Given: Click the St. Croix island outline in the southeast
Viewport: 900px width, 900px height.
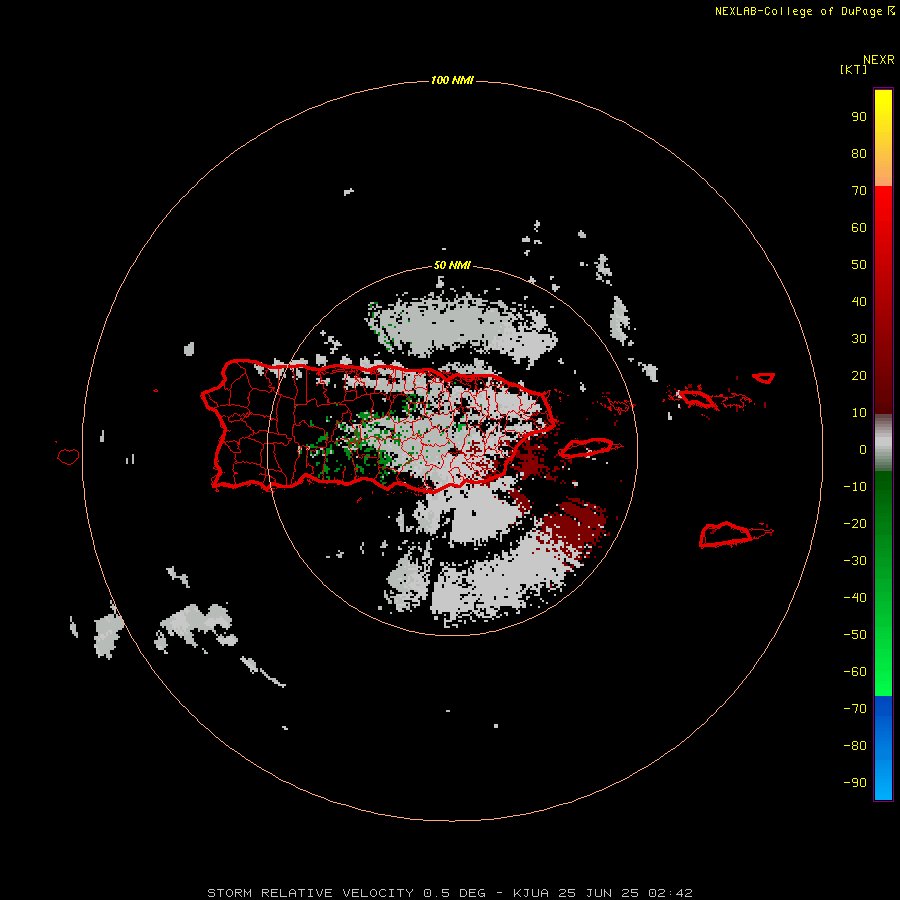Looking at the screenshot, I should pyautogui.click(x=726, y=534).
